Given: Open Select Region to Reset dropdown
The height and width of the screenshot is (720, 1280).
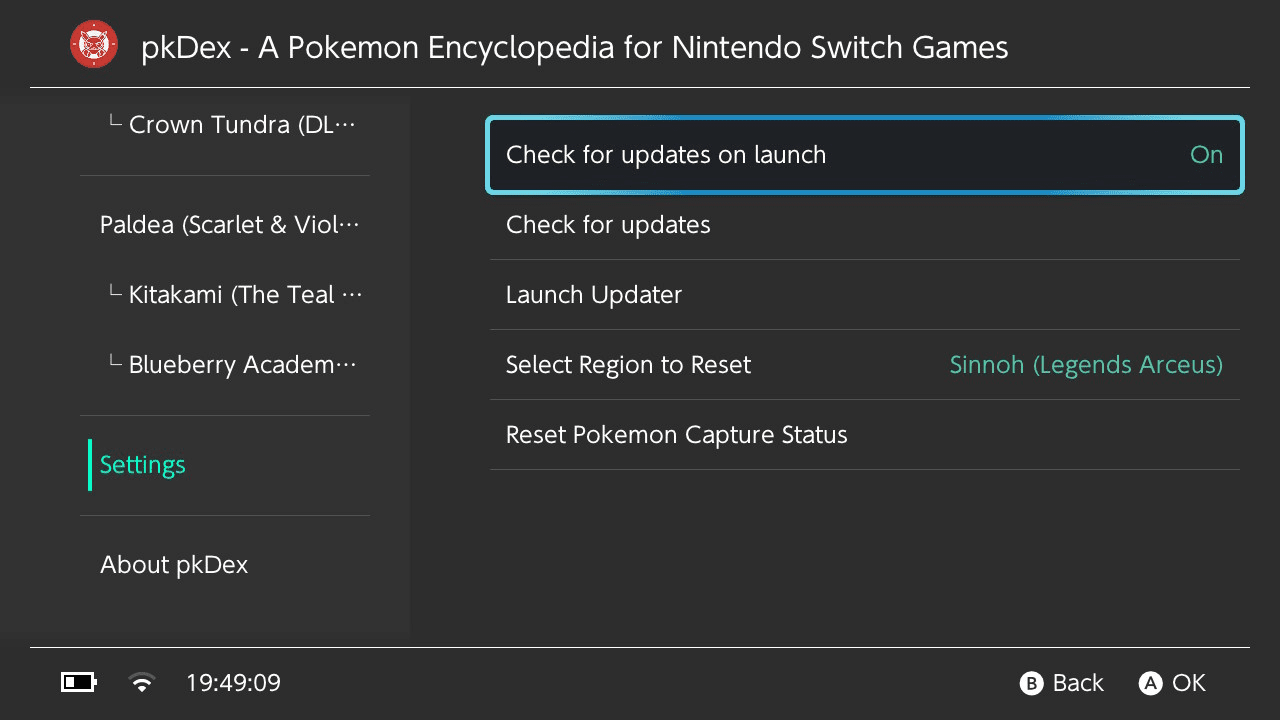Looking at the screenshot, I should click(865, 365).
